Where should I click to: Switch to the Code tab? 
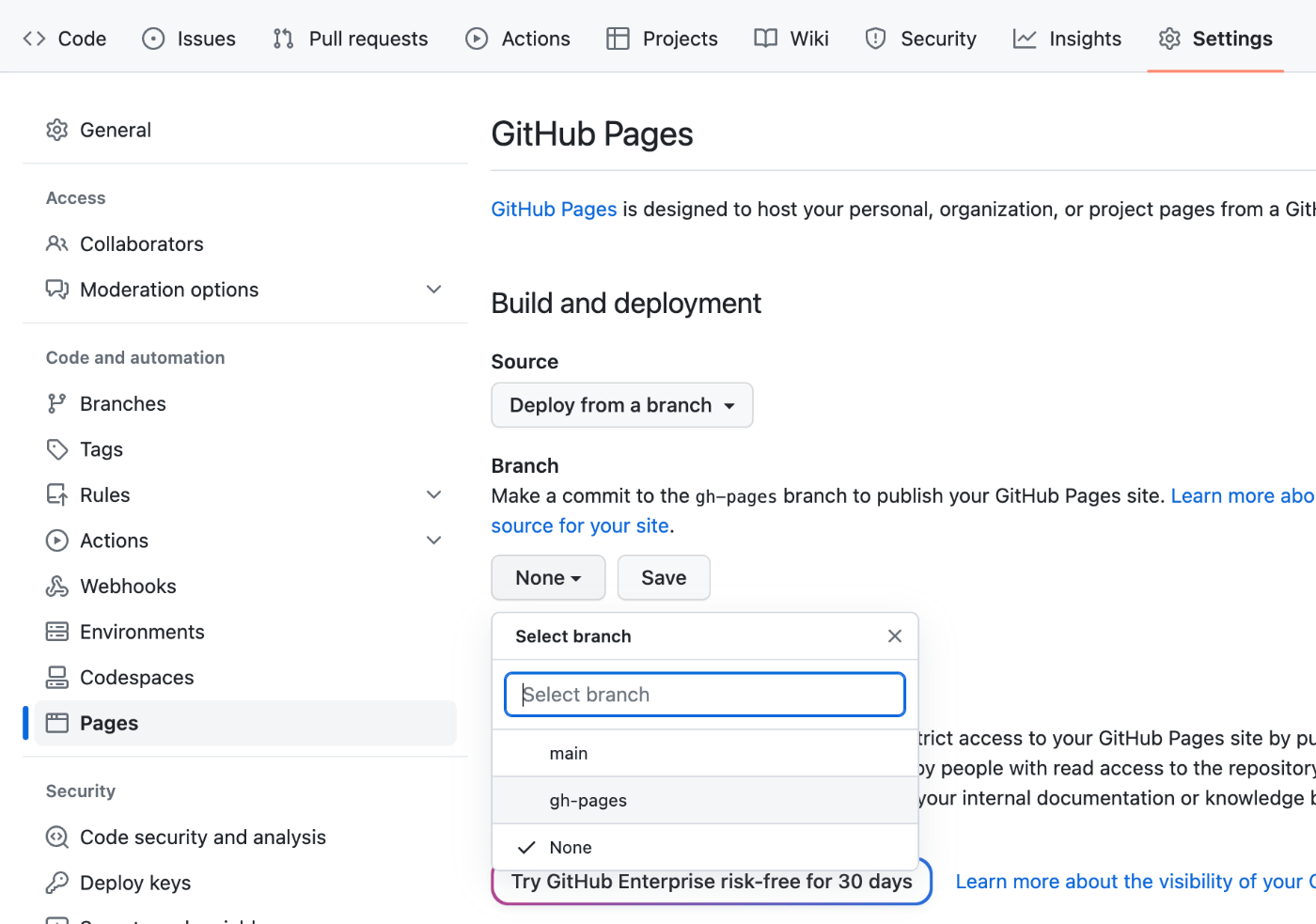65,39
